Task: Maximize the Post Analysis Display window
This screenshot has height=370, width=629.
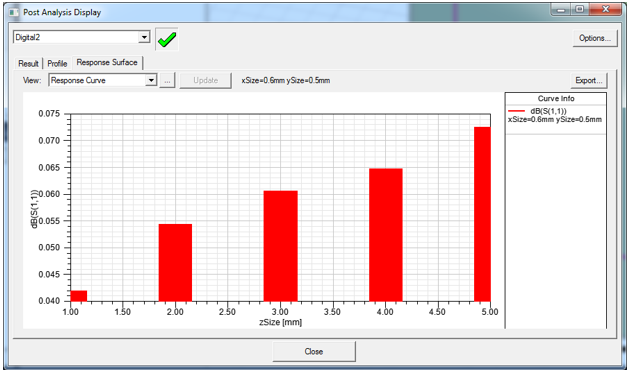Action: 580,9
